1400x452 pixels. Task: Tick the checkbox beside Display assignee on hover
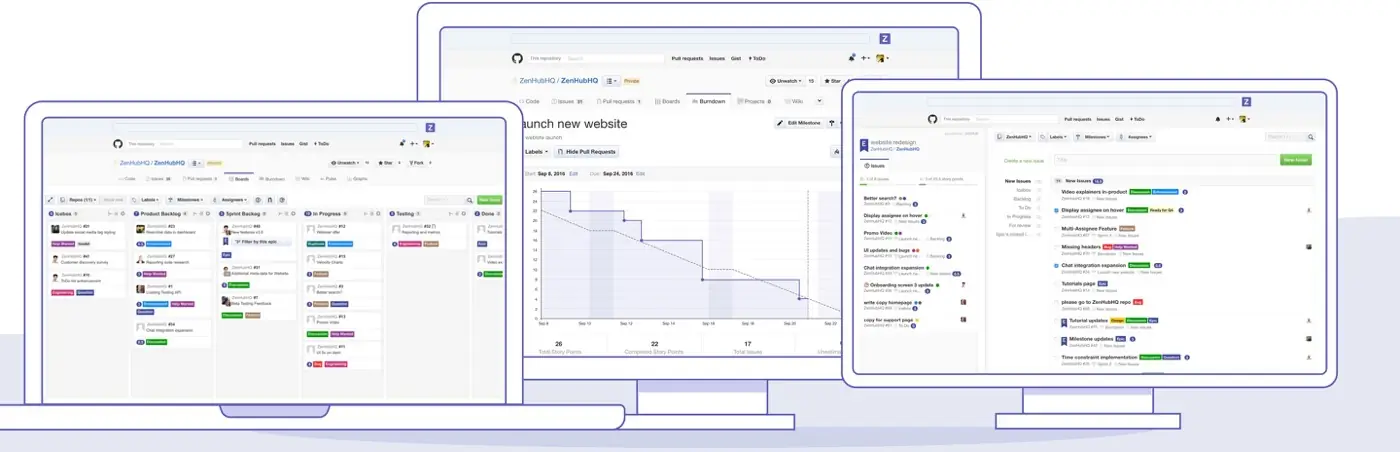1056,211
